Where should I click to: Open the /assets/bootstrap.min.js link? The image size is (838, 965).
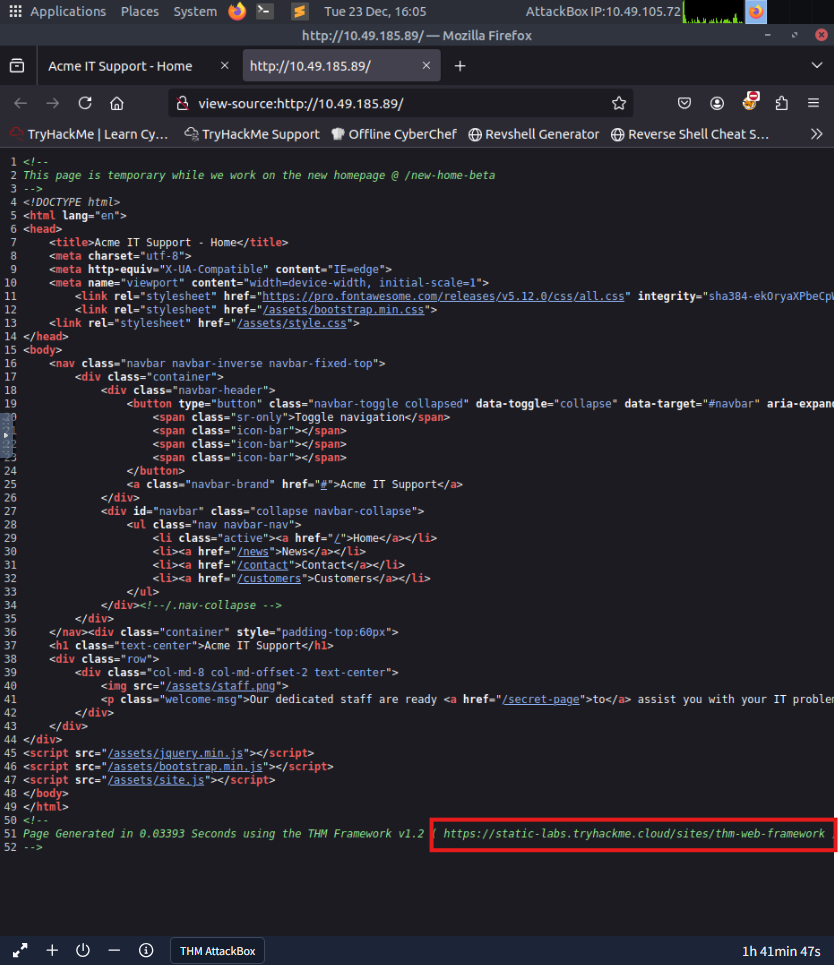(x=185, y=766)
